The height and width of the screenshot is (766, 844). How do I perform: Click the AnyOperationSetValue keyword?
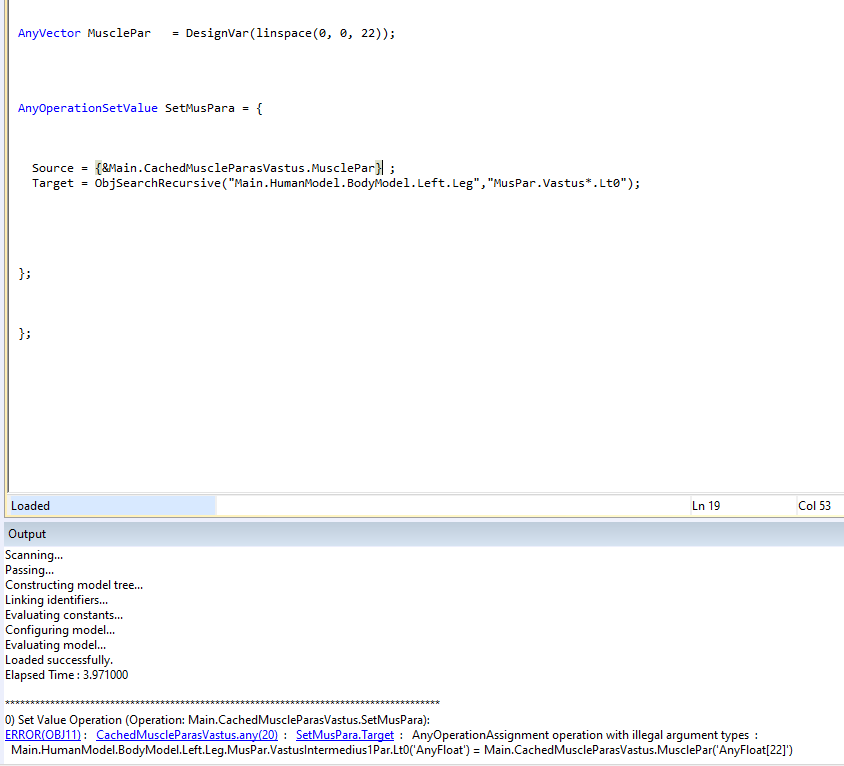[87, 108]
